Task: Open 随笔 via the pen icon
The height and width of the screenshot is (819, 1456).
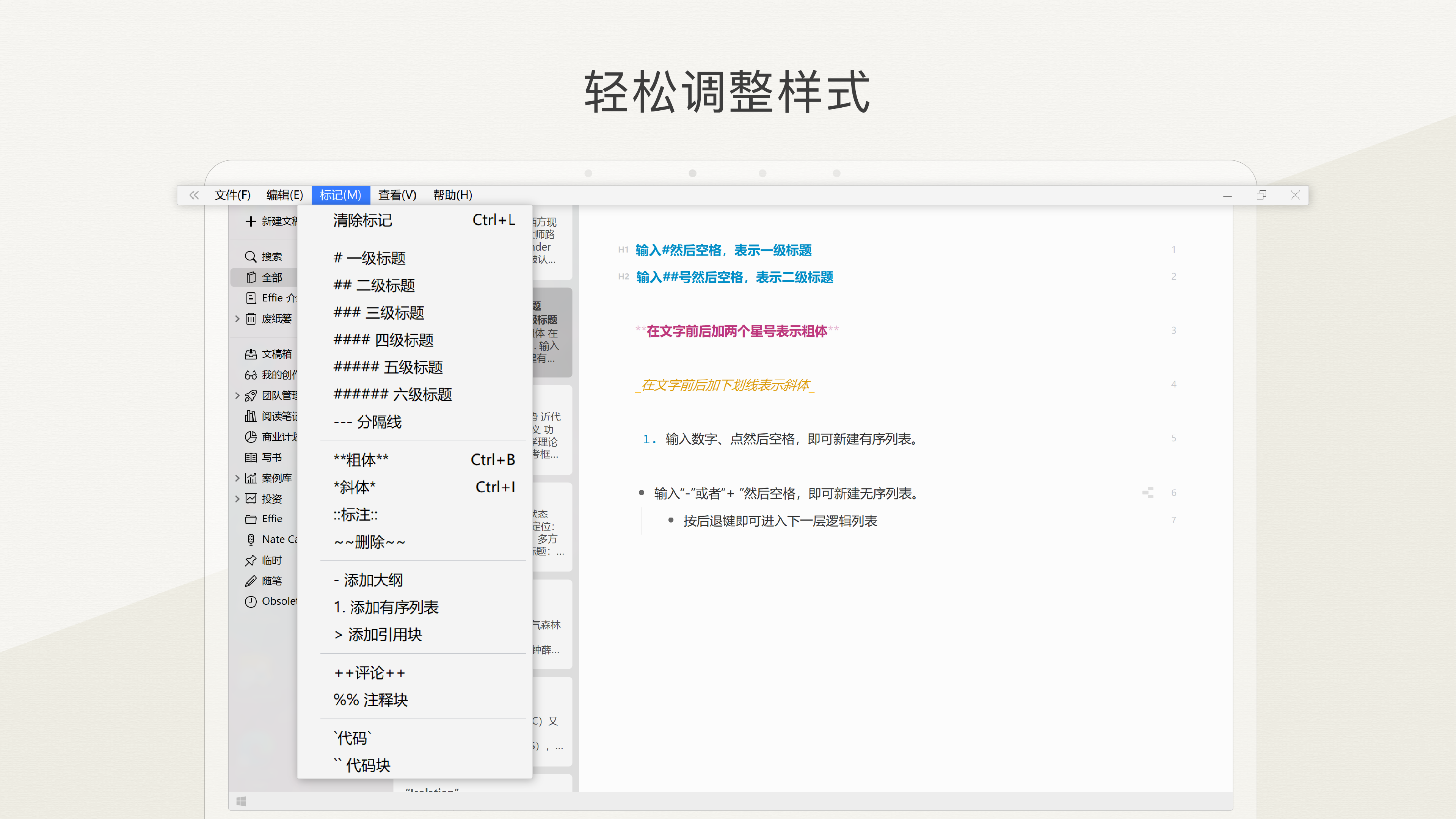Action: (x=251, y=581)
